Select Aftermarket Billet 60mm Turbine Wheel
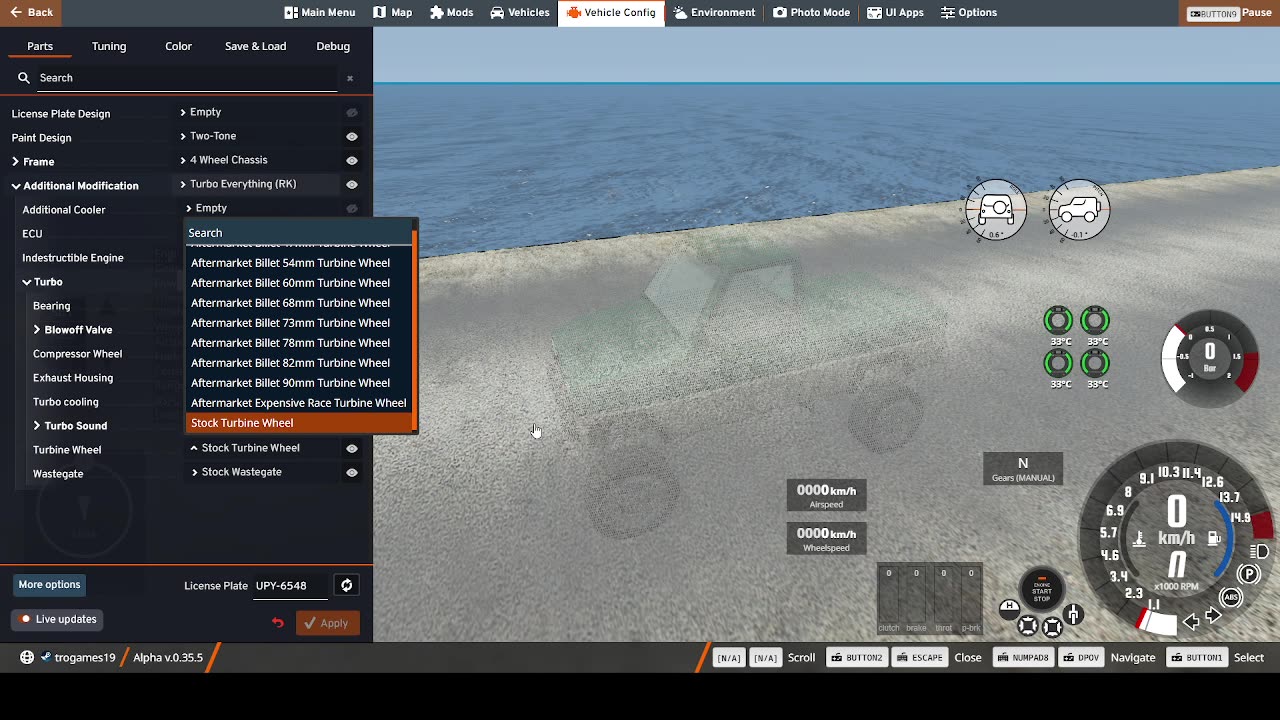The image size is (1280, 720). click(x=298, y=283)
